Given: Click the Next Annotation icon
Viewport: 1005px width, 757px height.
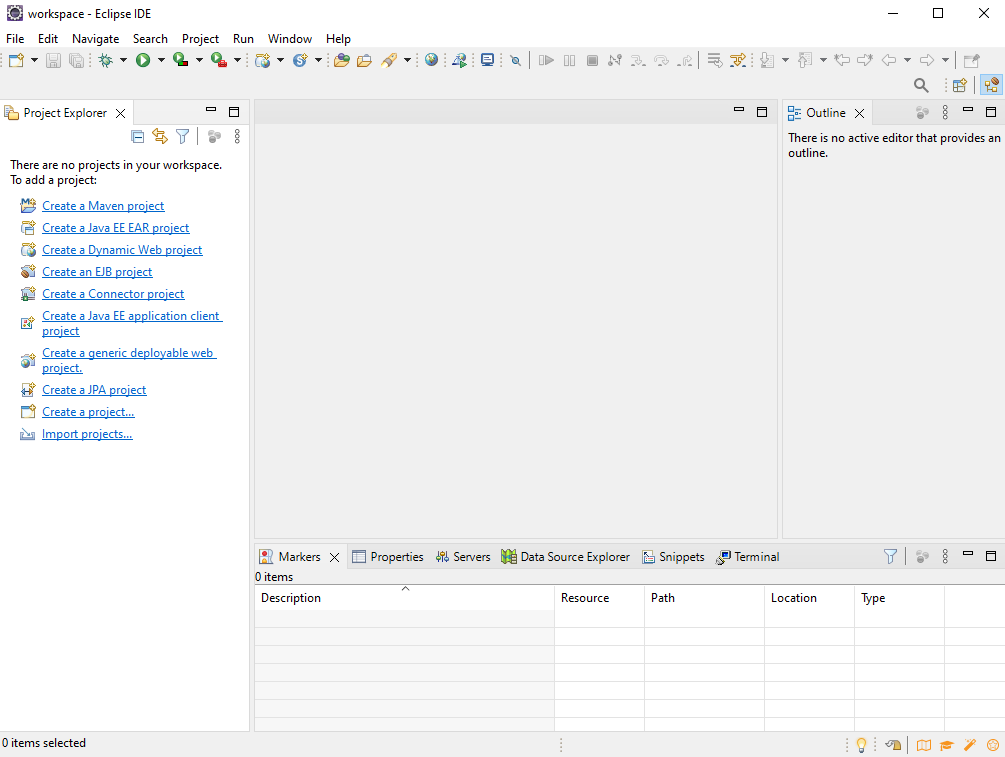Looking at the screenshot, I should click(x=767, y=60).
